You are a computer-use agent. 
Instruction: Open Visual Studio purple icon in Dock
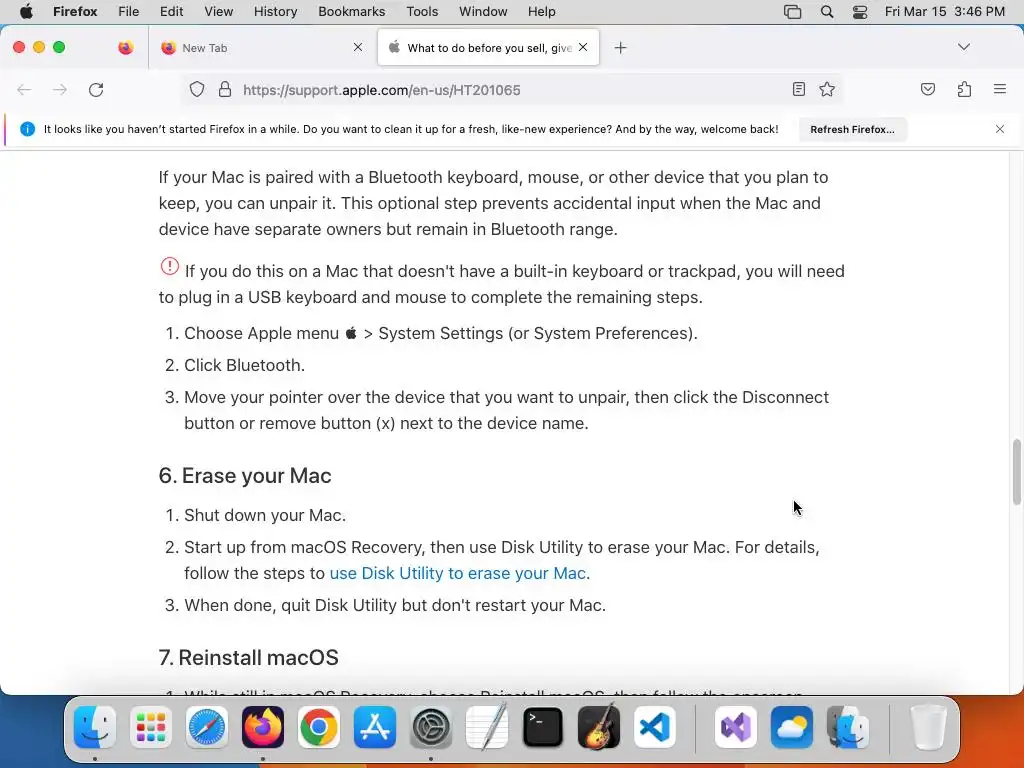tap(736, 727)
